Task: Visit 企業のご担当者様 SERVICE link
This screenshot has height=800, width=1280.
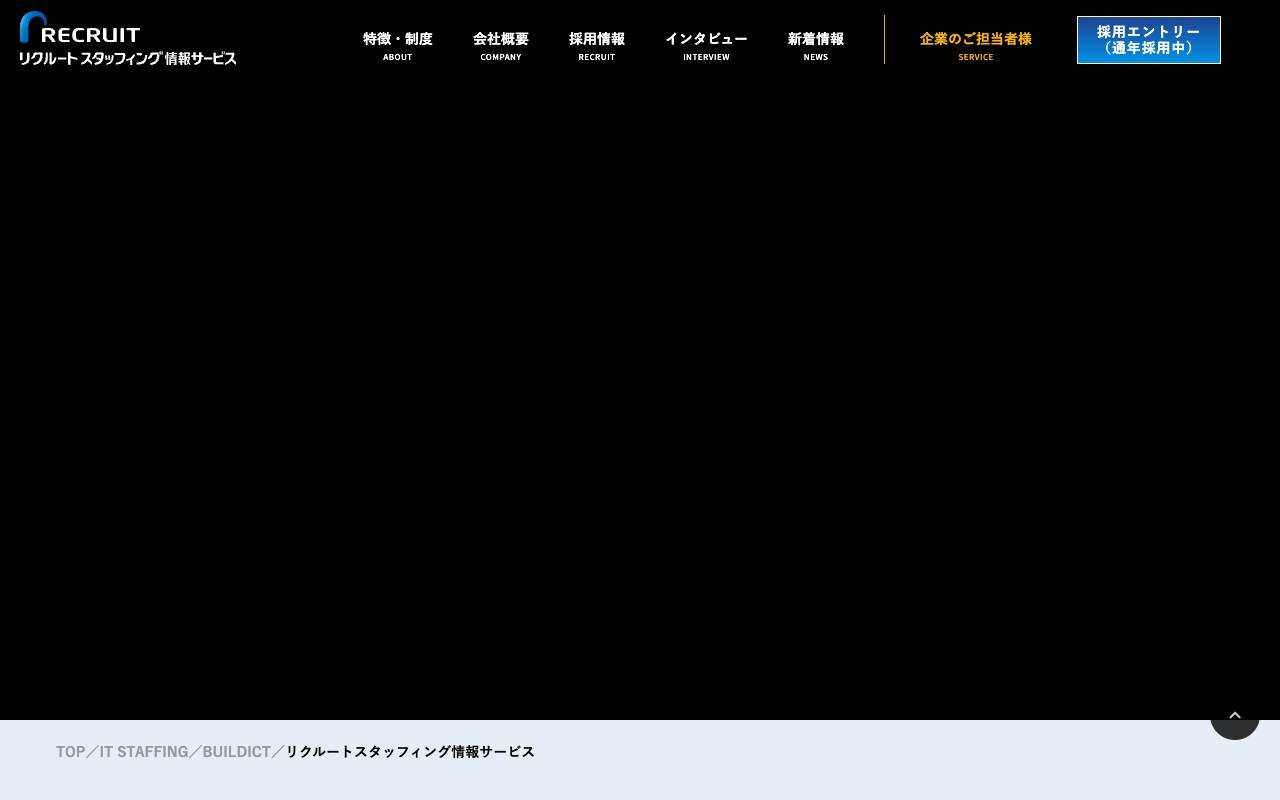Action: tap(976, 45)
